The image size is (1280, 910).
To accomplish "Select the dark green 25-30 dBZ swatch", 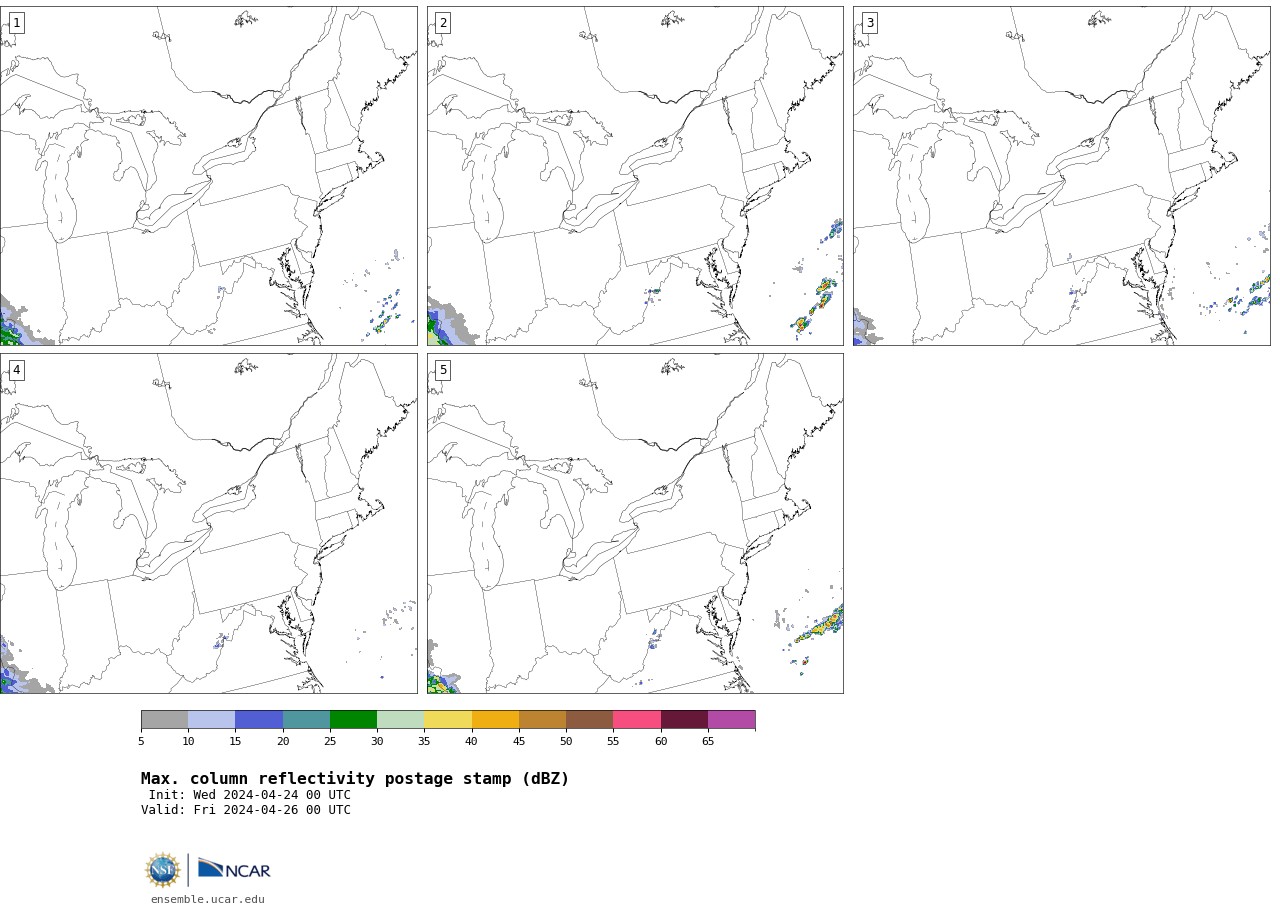I will [353, 720].
